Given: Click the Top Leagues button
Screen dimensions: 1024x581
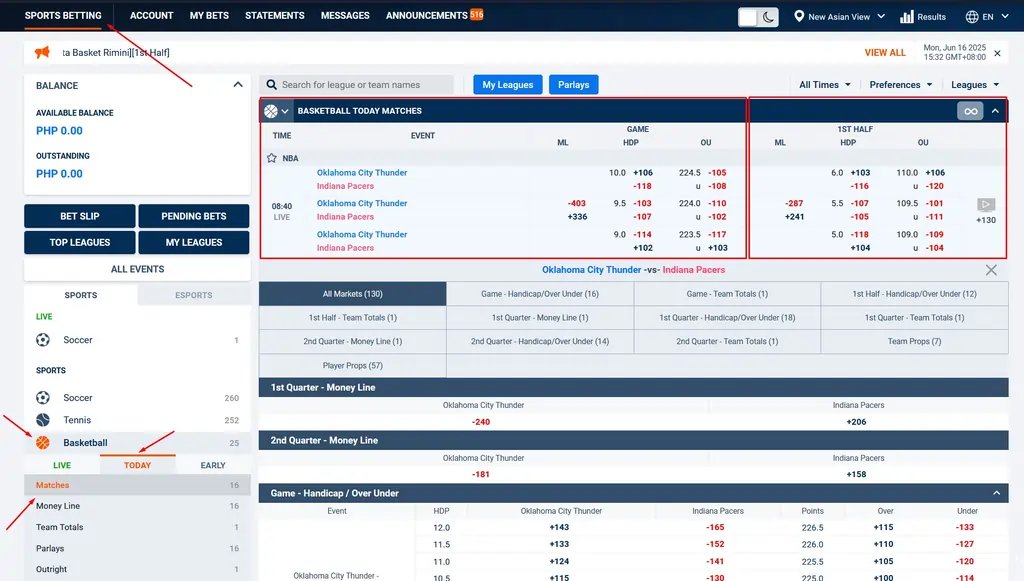Looking at the screenshot, I should click(x=80, y=242).
